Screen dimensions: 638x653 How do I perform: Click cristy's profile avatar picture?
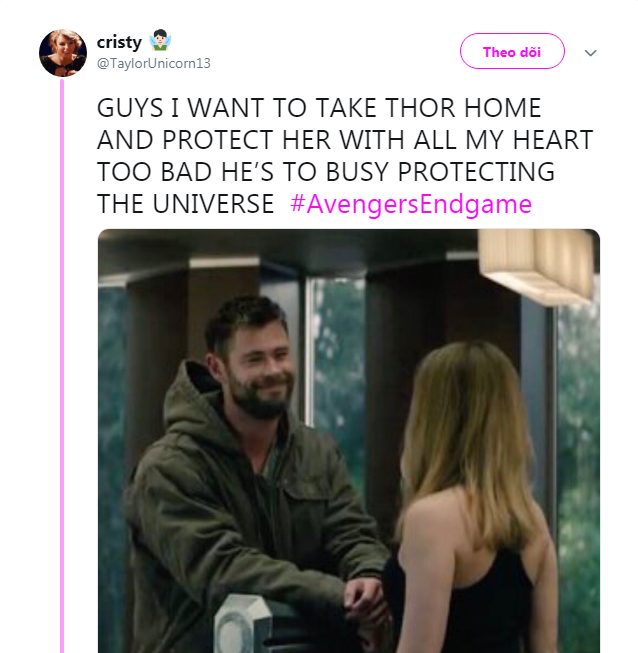(63, 53)
